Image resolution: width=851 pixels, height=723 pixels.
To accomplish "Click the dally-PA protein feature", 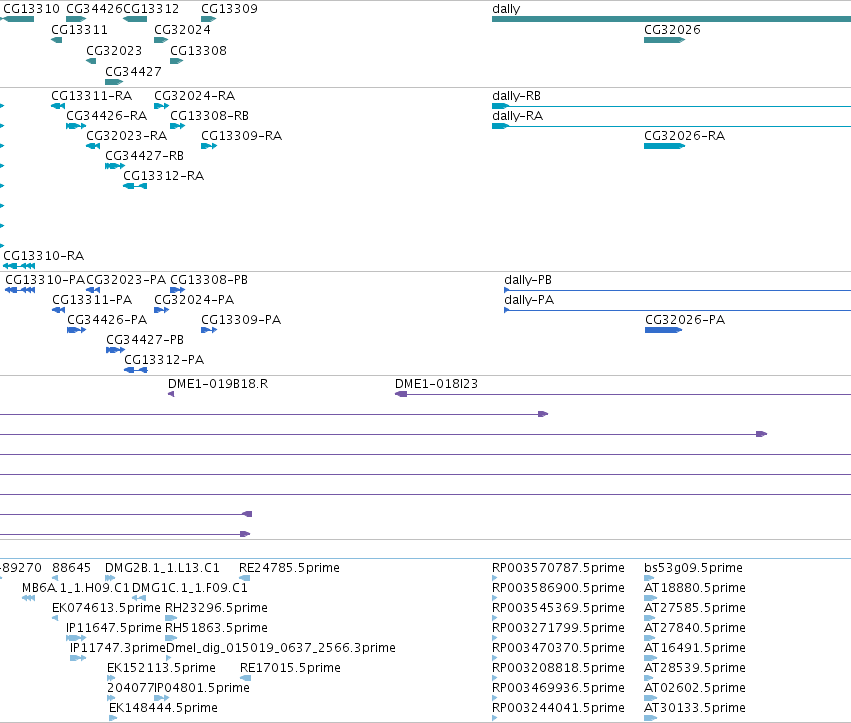I will click(677, 310).
